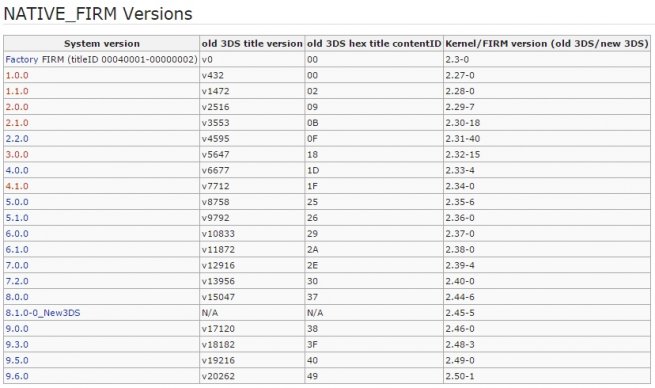Open the 6.0.0 system version link
The image size is (655, 388).
click(x=17, y=234)
